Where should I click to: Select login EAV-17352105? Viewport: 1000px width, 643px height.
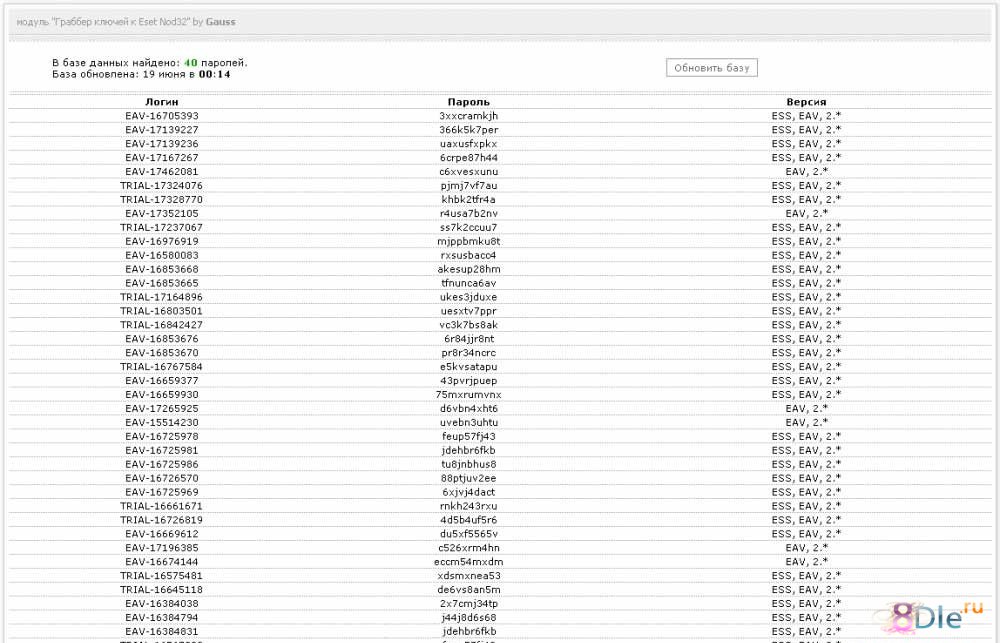pos(162,214)
